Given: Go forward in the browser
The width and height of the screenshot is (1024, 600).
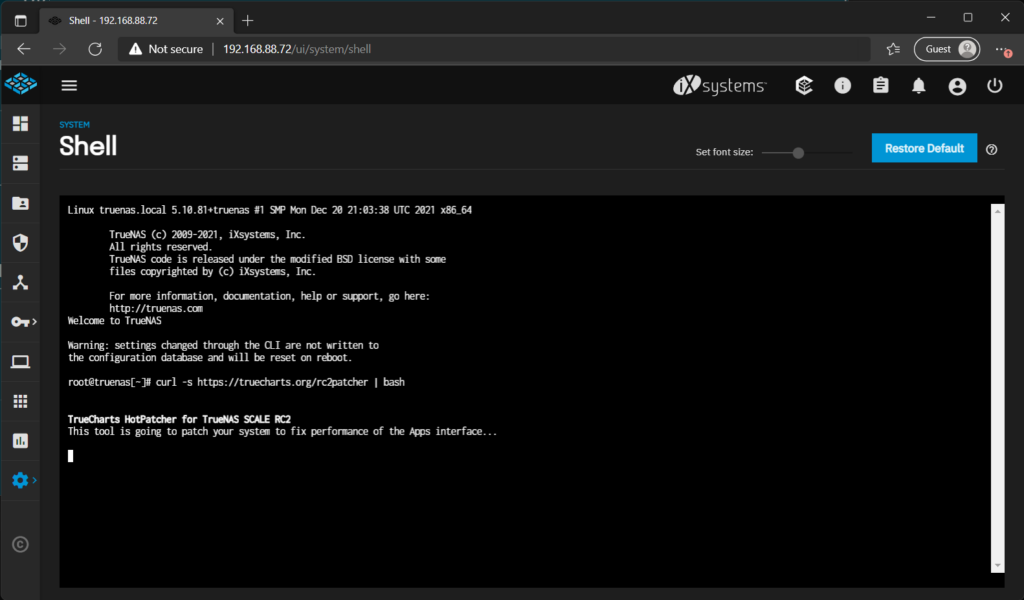Looking at the screenshot, I should click(x=59, y=49).
